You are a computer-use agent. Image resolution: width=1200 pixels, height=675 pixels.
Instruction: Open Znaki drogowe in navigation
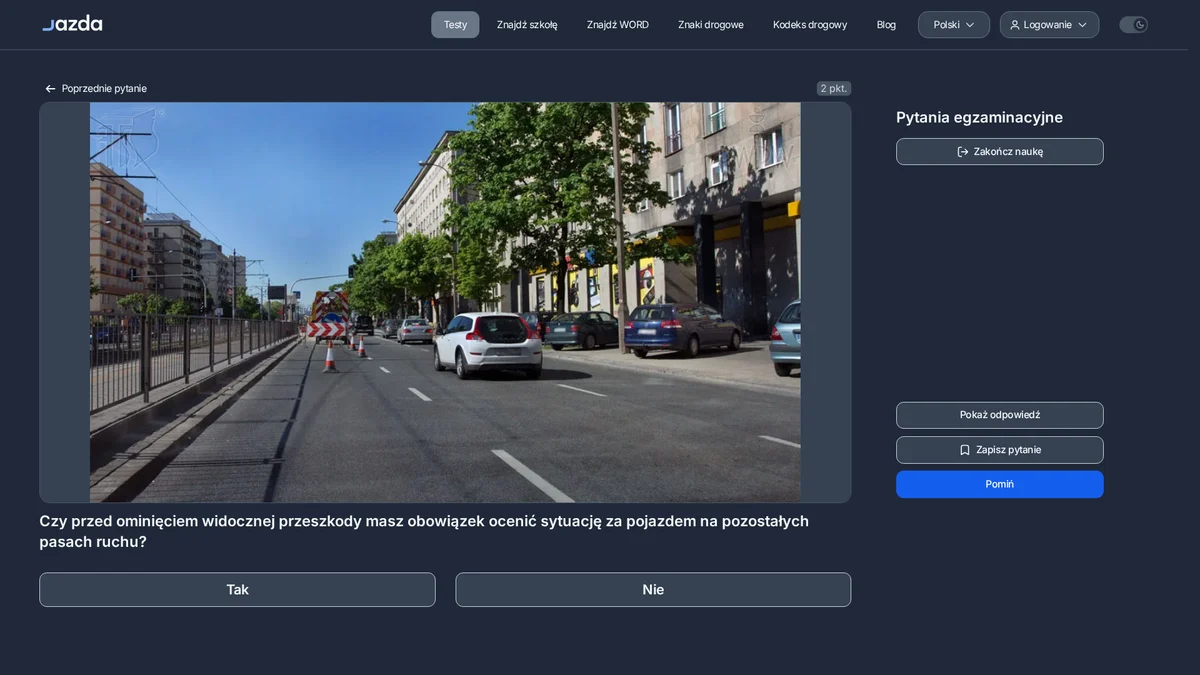[x=711, y=25]
